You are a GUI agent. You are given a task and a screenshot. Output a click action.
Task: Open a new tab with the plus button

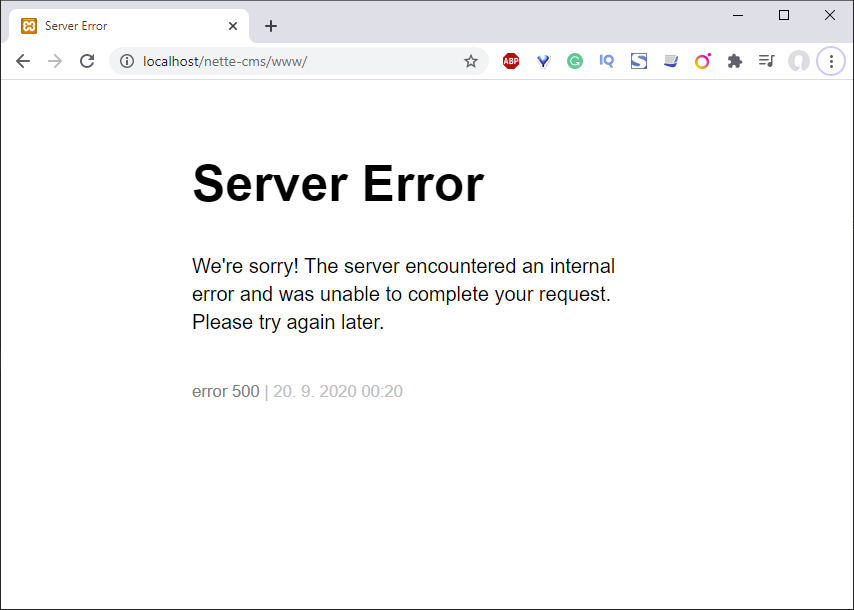(271, 25)
